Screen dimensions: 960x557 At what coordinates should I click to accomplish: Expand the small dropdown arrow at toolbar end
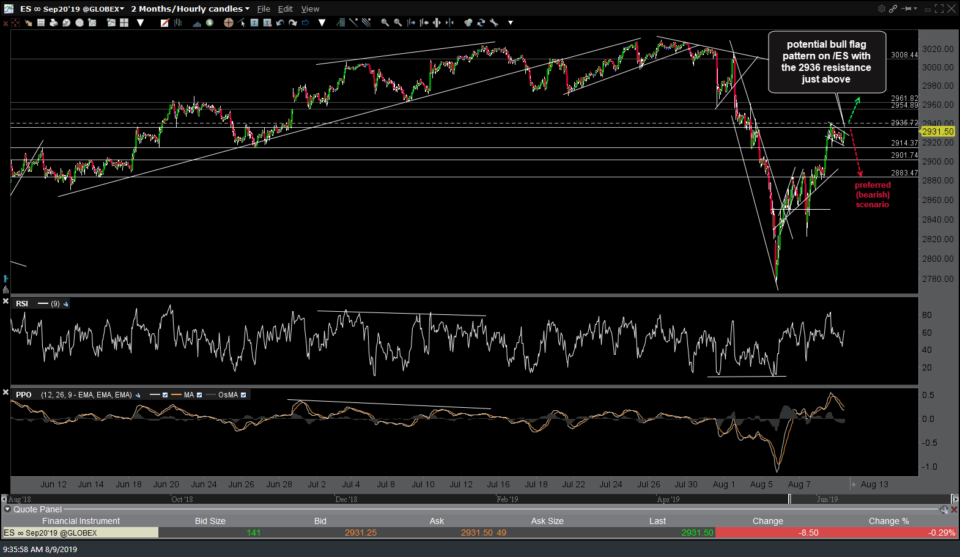point(511,23)
